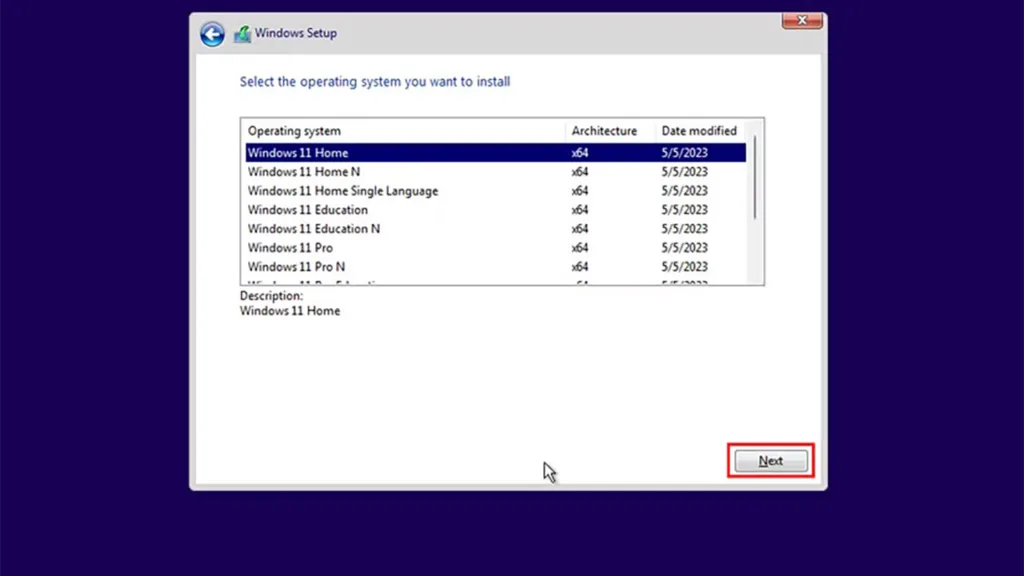The height and width of the screenshot is (576, 1024).
Task: Click the Architecture column header
Action: point(610,131)
